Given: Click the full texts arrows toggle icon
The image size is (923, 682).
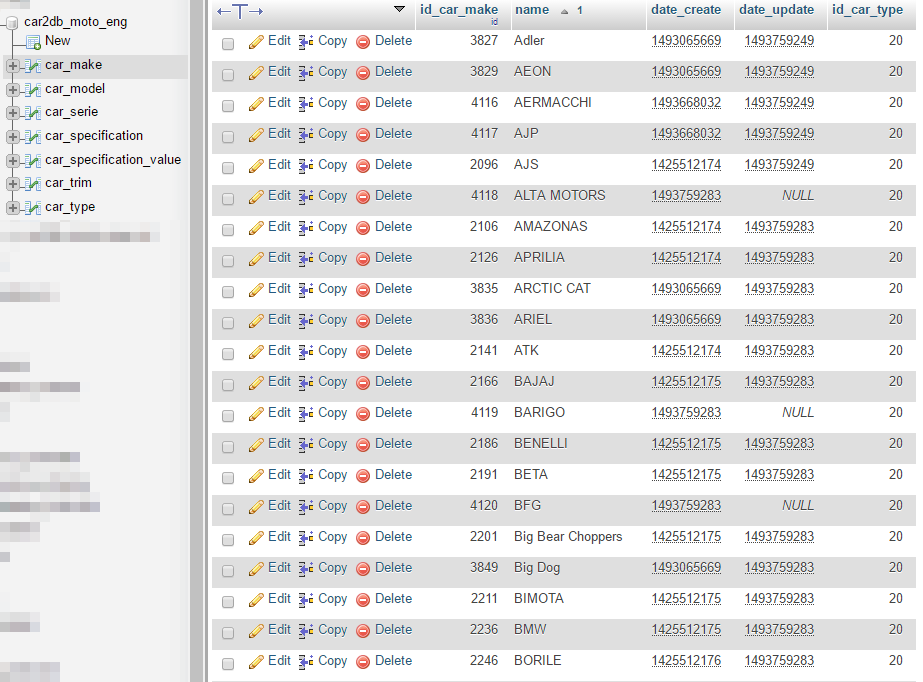Looking at the screenshot, I should pyautogui.click(x=240, y=11).
